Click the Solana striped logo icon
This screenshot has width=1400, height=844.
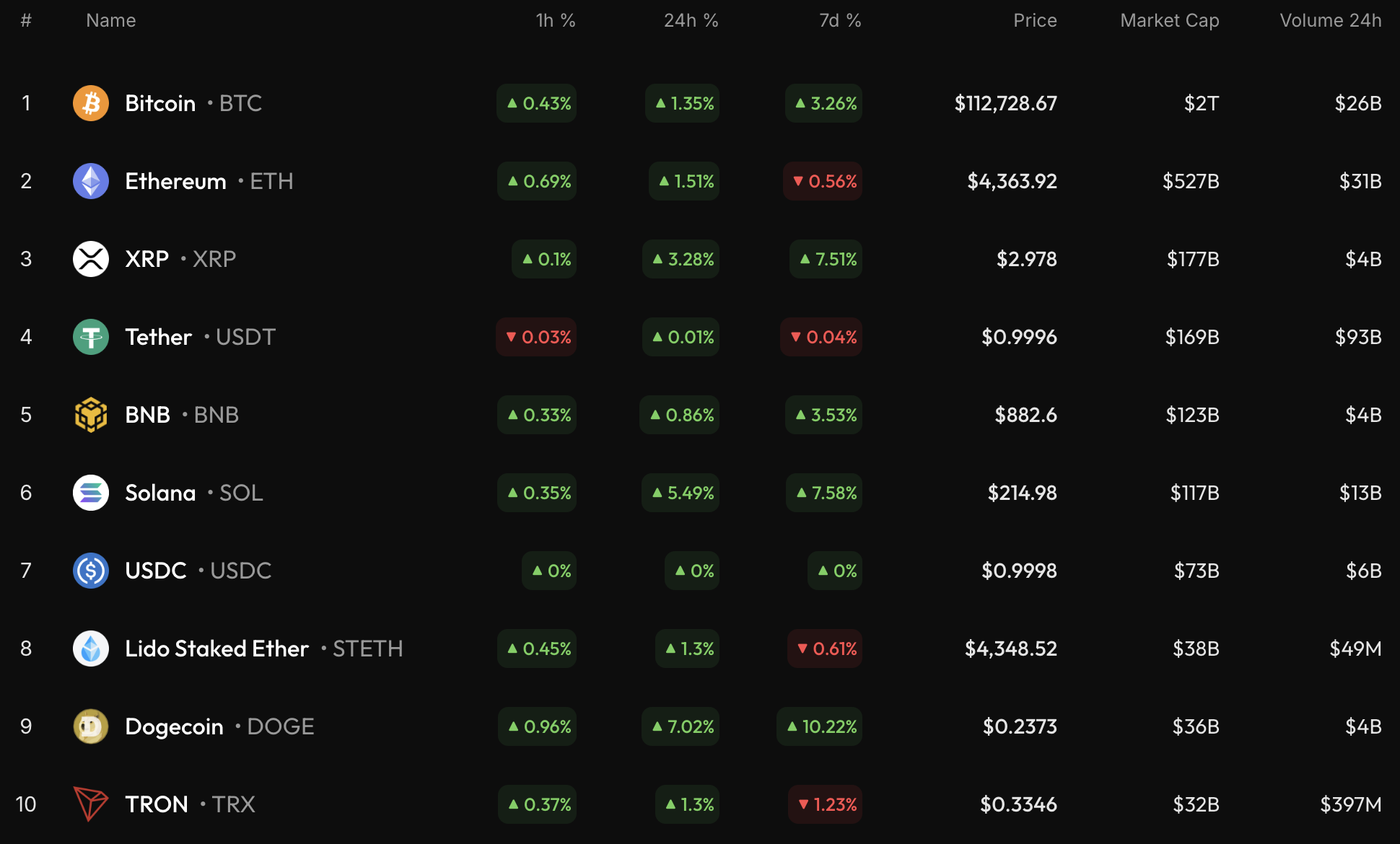91,493
